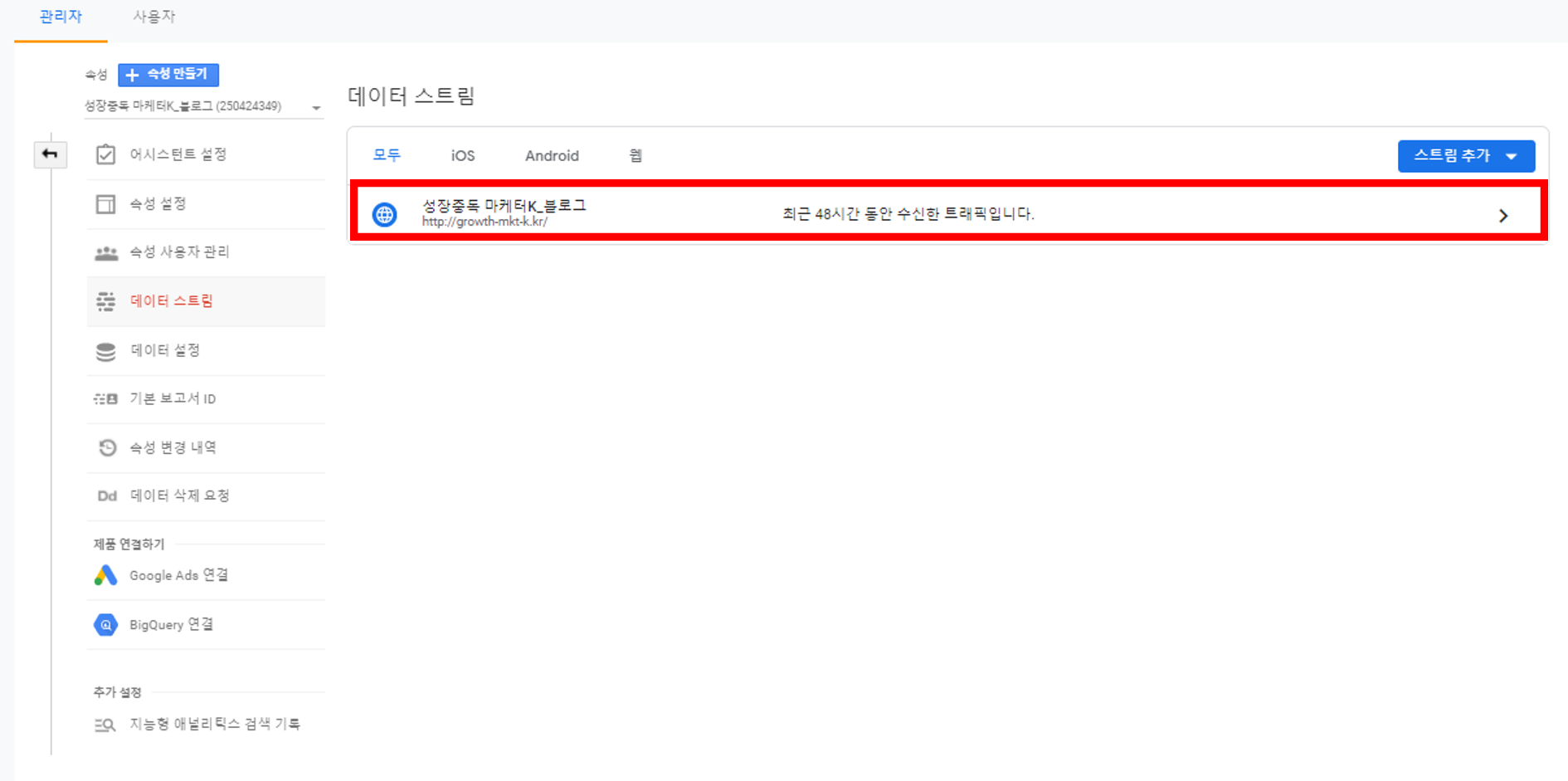This screenshot has width=1568, height=781.
Task: Click the Dd data deletion icon
Action: tap(107, 496)
